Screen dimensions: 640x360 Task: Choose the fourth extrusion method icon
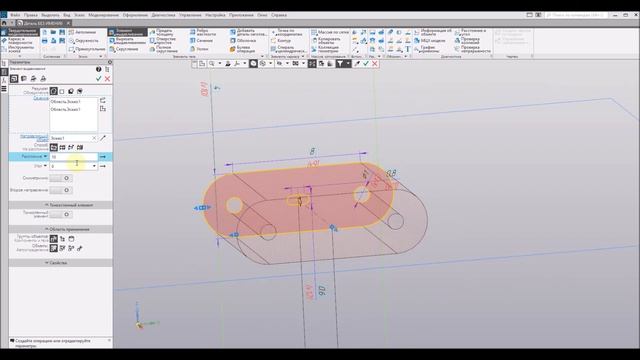coord(80,147)
